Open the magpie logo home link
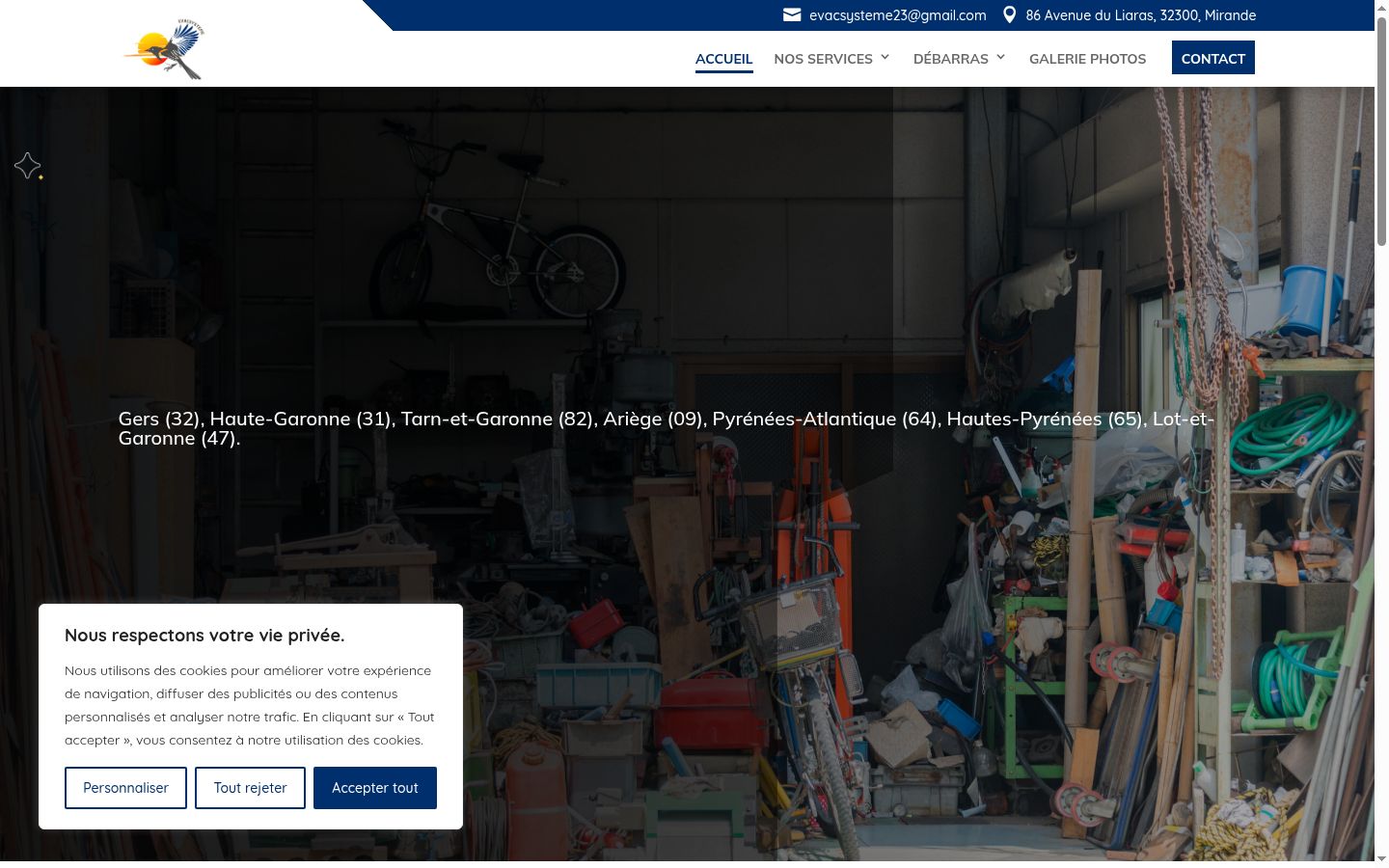The image size is (1389, 868). coord(165,48)
